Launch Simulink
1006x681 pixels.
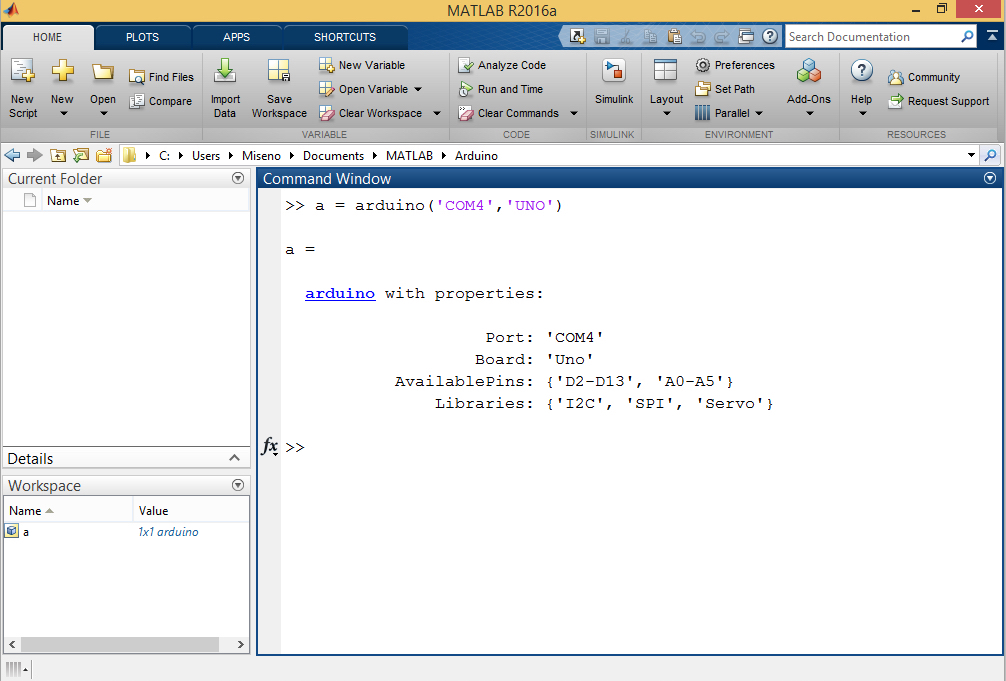(614, 82)
